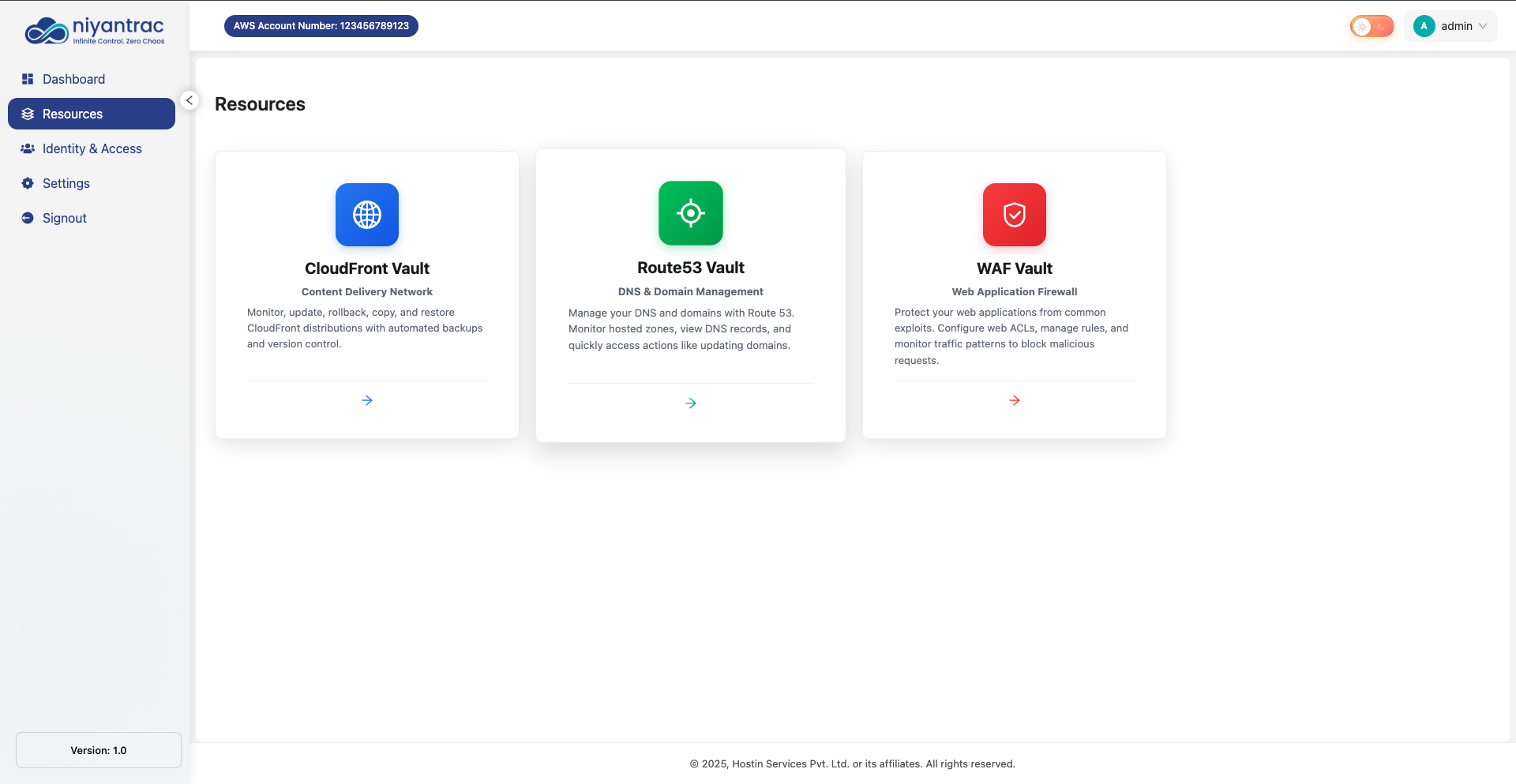Open Settings from the sidebar
The height and width of the screenshot is (784, 1516).
[x=66, y=183]
